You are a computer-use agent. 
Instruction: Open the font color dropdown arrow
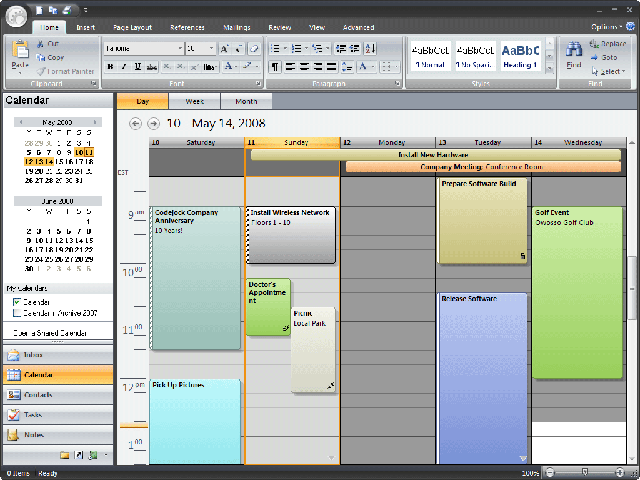coord(236,67)
